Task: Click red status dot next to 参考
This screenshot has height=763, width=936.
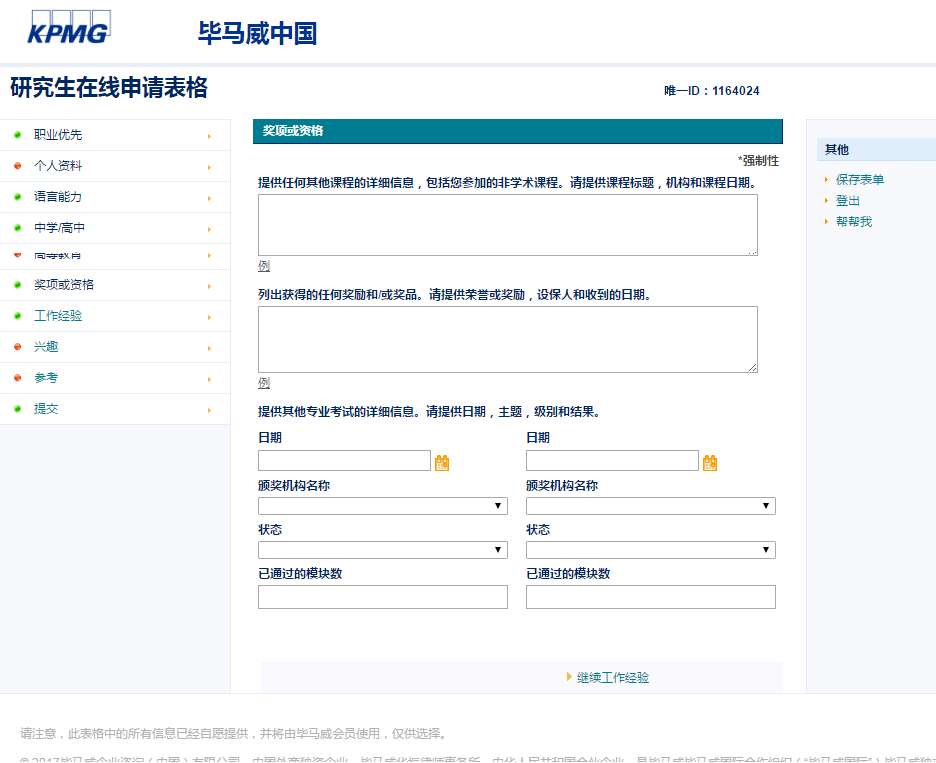Action: tap(17, 378)
